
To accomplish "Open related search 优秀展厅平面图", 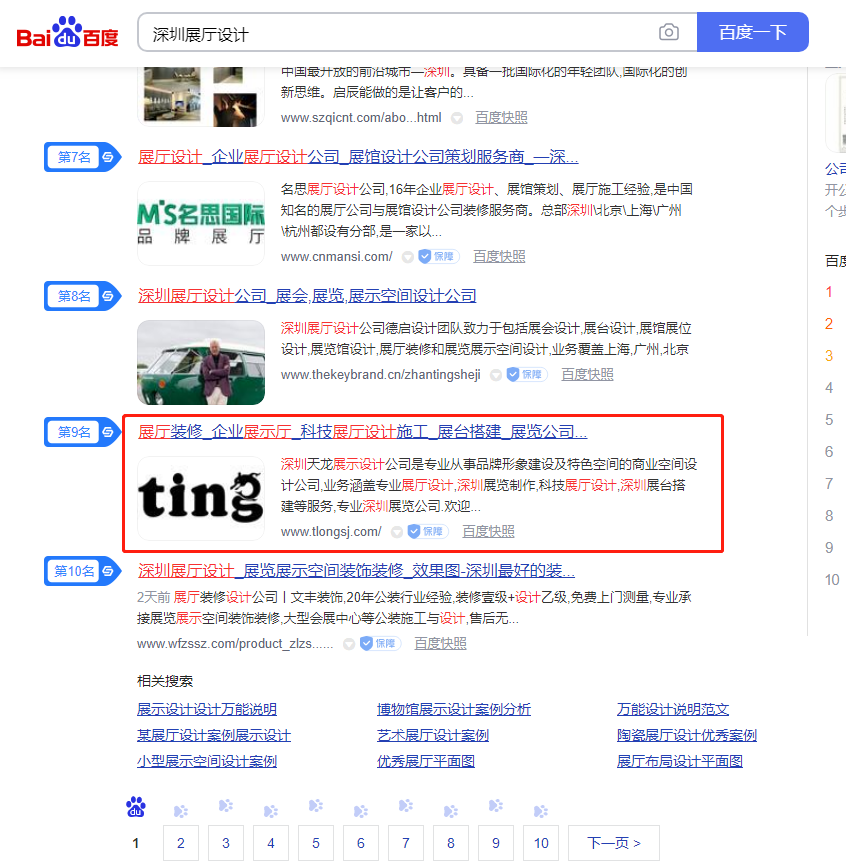I will coord(426,761).
